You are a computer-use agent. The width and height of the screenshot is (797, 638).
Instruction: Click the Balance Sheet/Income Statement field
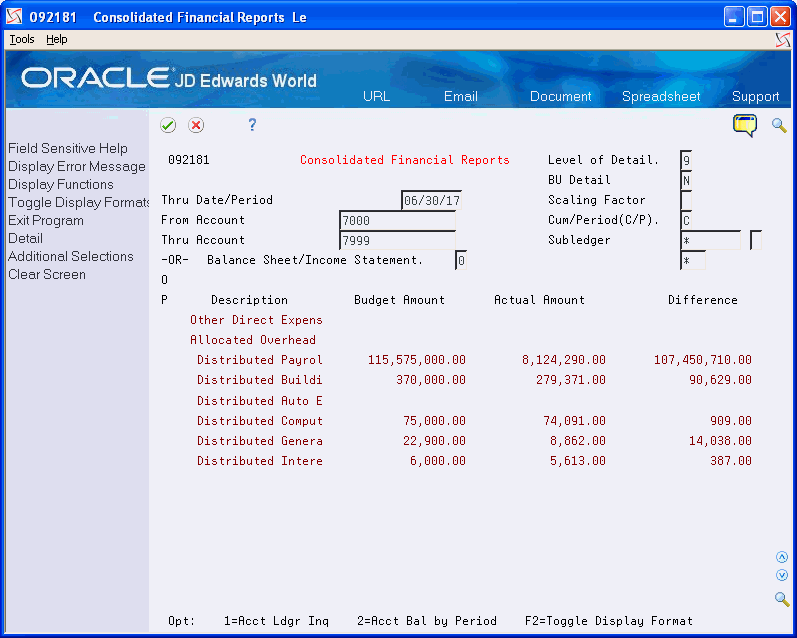point(461,261)
